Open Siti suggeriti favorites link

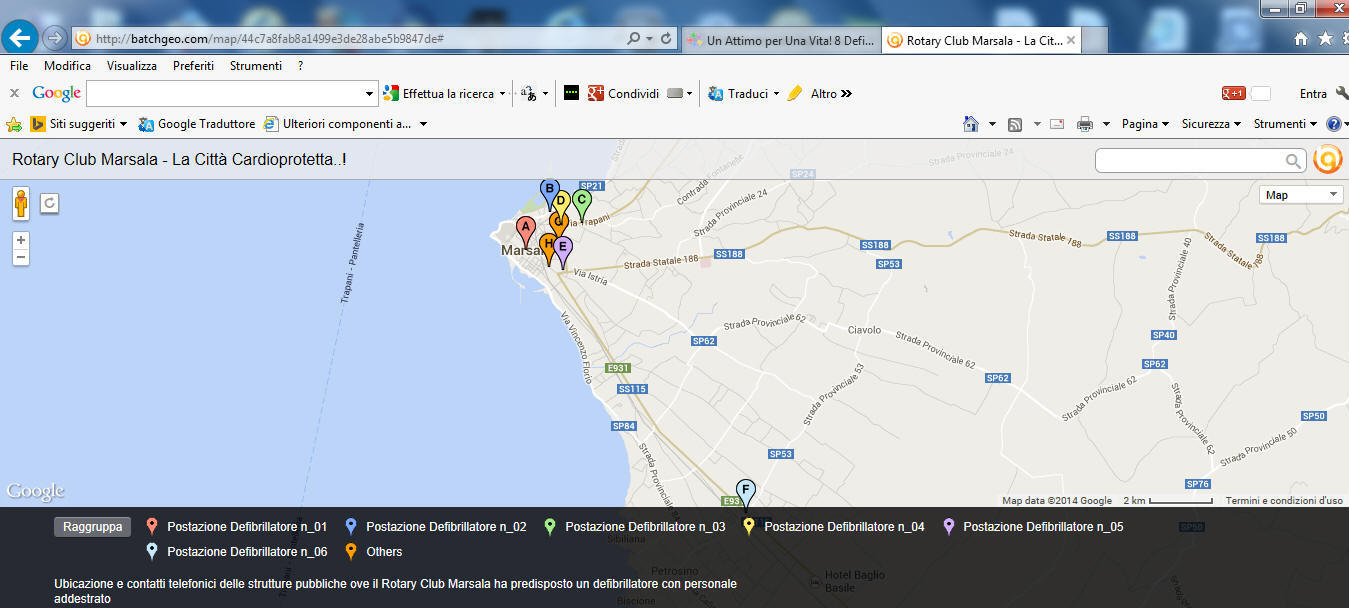(x=79, y=124)
